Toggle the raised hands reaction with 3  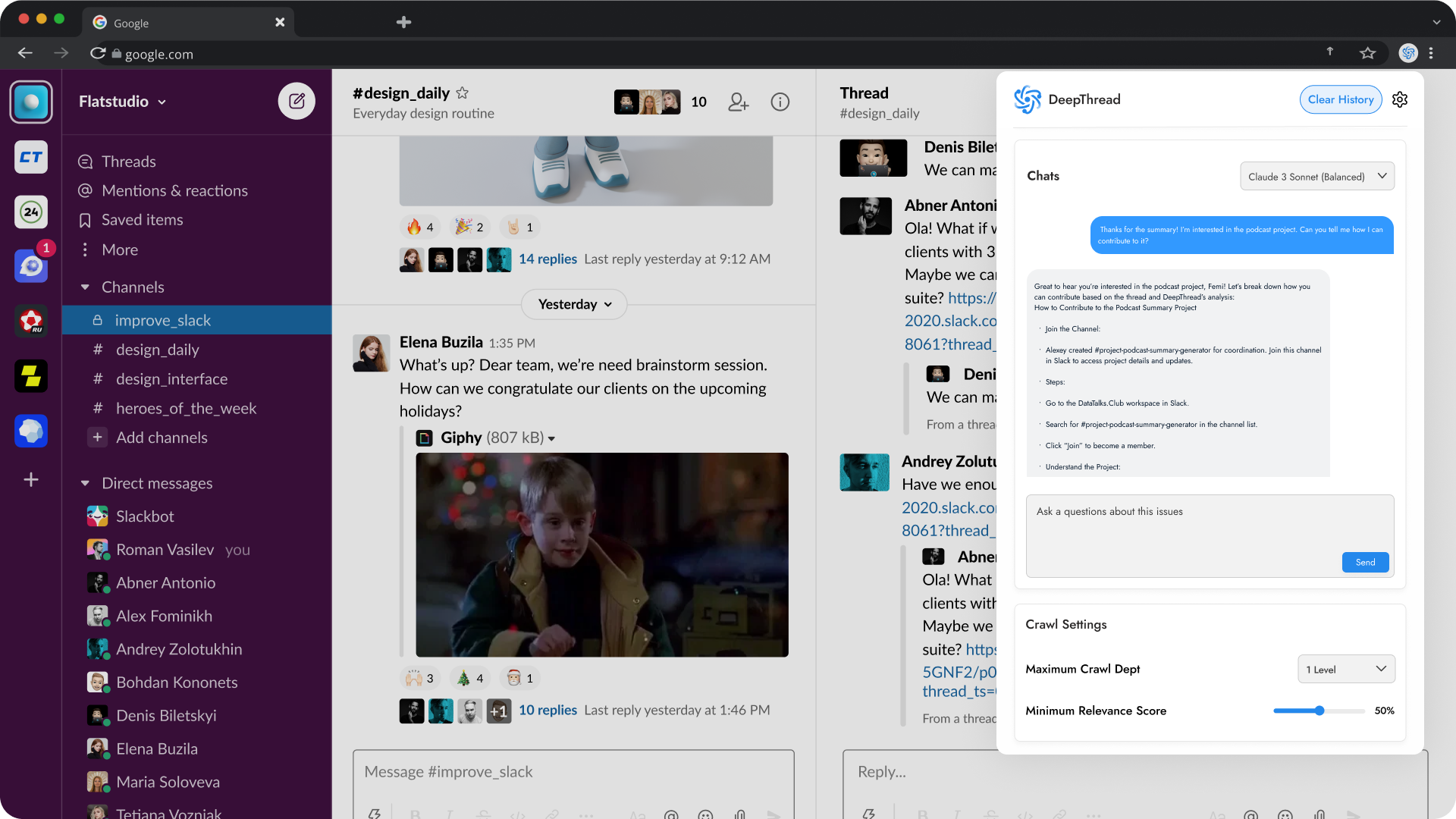click(420, 678)
